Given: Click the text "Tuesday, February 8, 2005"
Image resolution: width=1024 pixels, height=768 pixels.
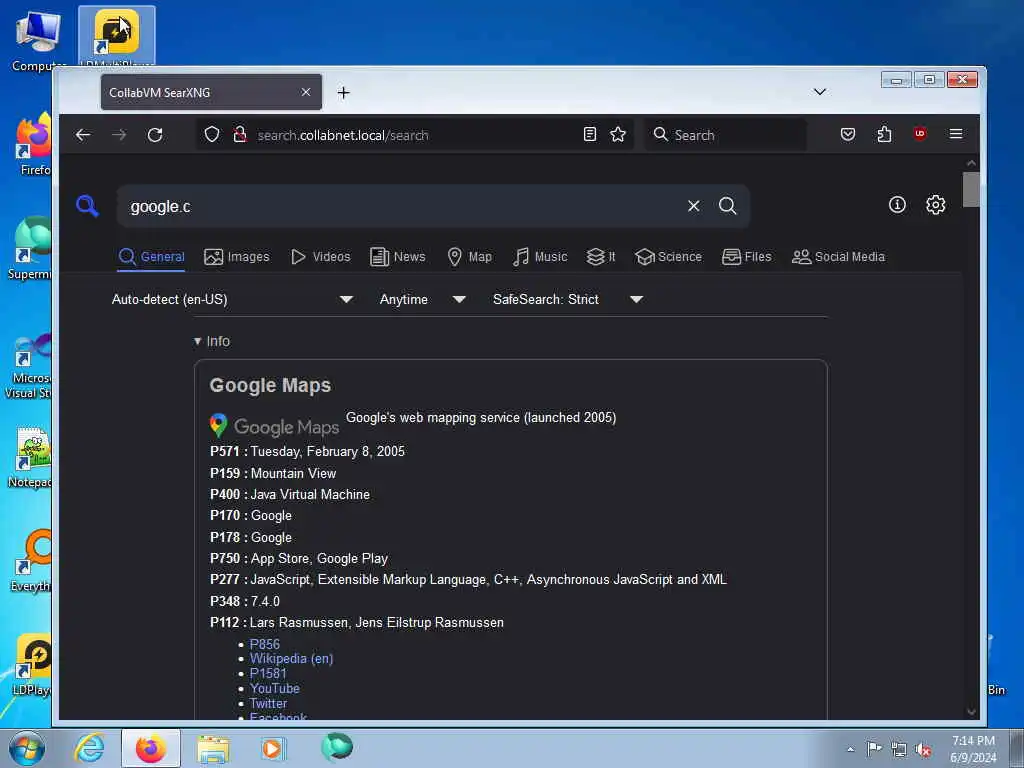Looking at the screenshot, I should (x=327, y=451).
